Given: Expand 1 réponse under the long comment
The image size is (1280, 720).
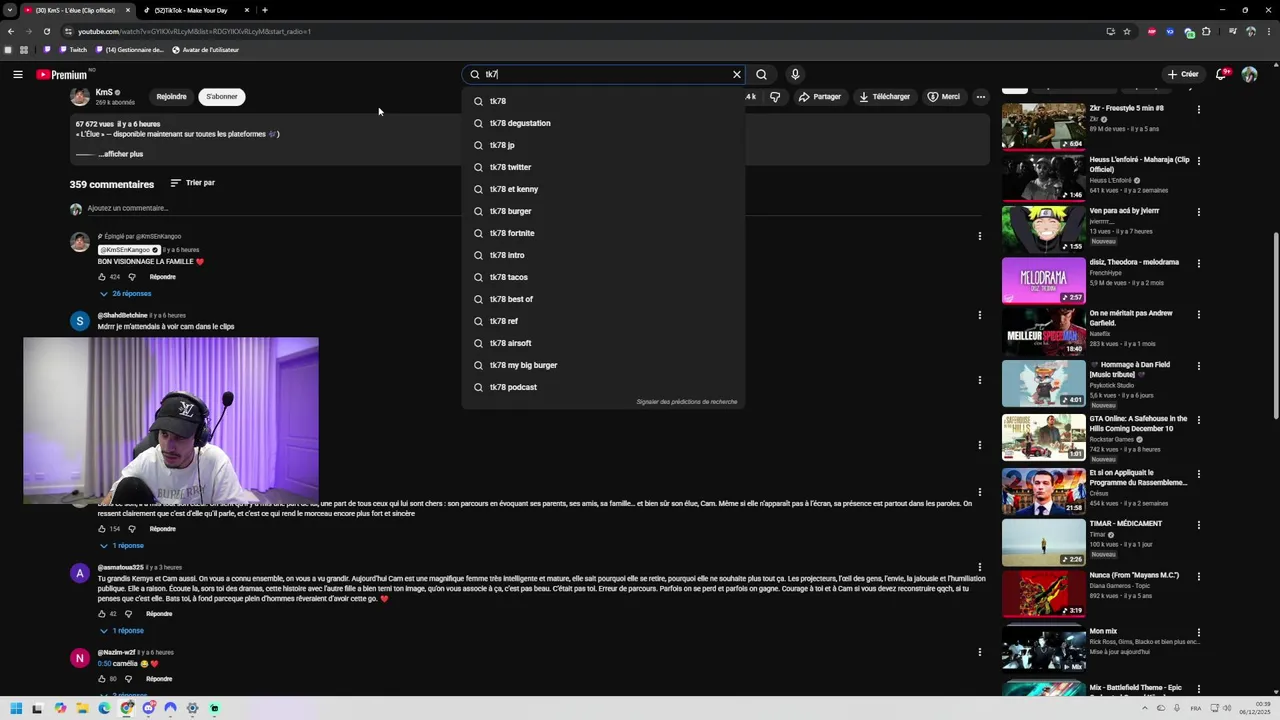Looking at the screenshot, I should pyautogui.click(x=122, y=546).
